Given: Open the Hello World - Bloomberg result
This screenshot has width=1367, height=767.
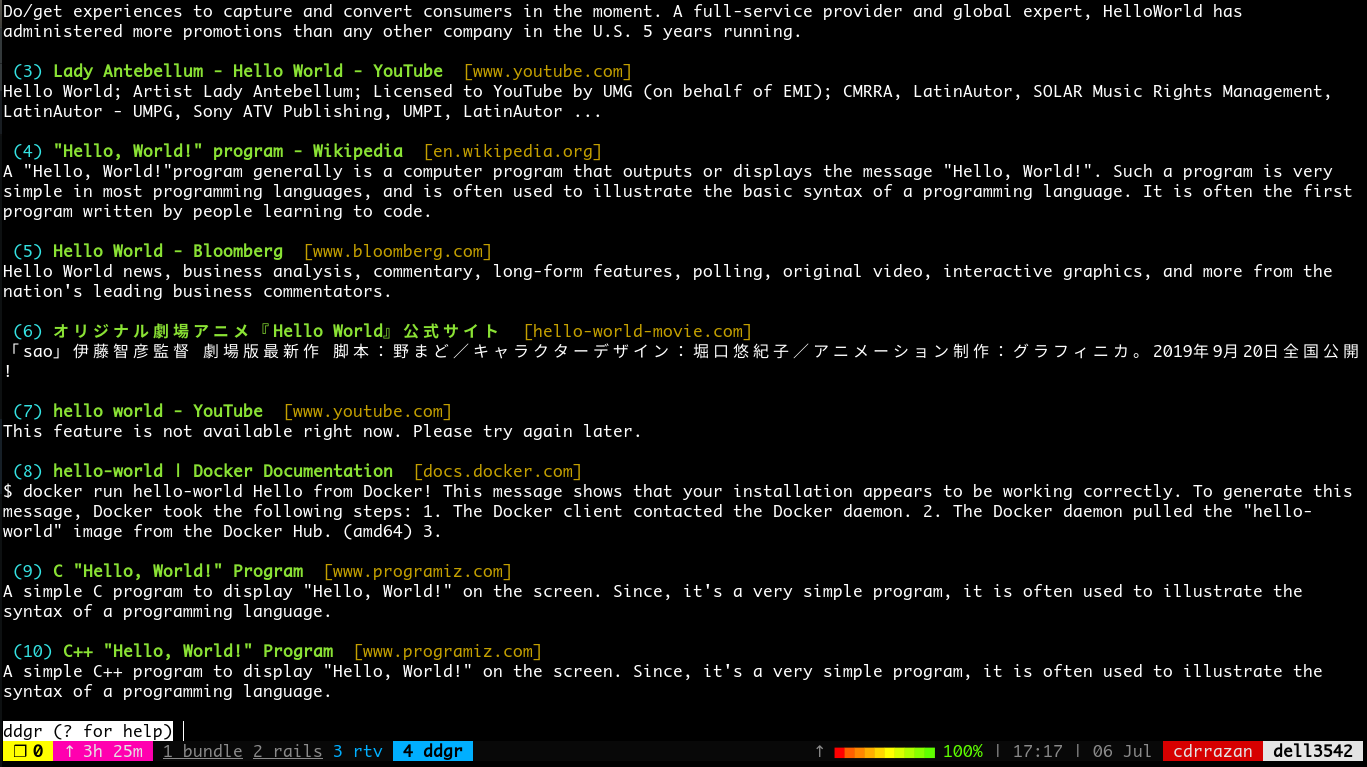Looking at the screenshot, I should 167,251.
